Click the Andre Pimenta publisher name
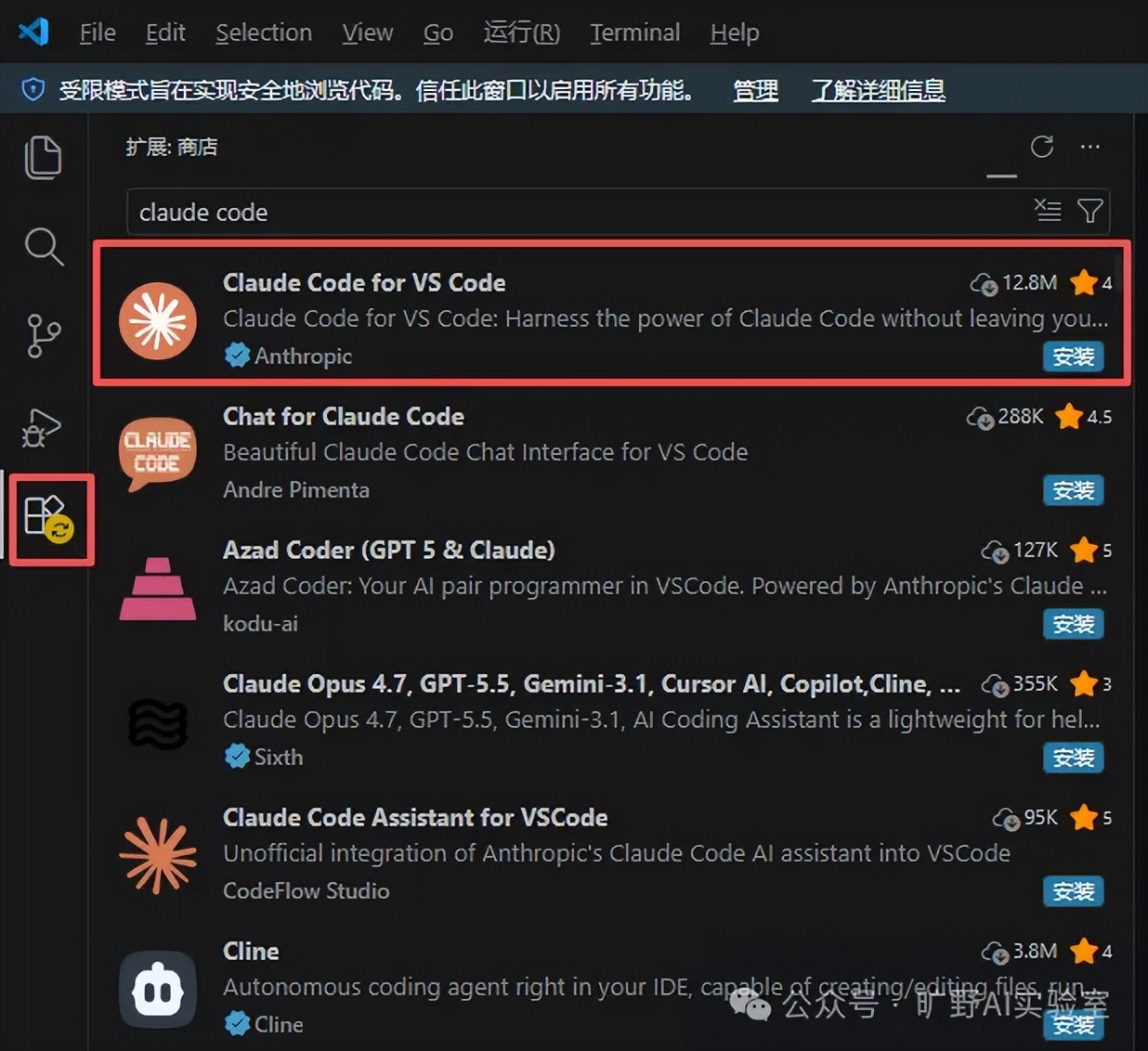The width and height of the screenshot is (1148, 1051). coord(296,489)
